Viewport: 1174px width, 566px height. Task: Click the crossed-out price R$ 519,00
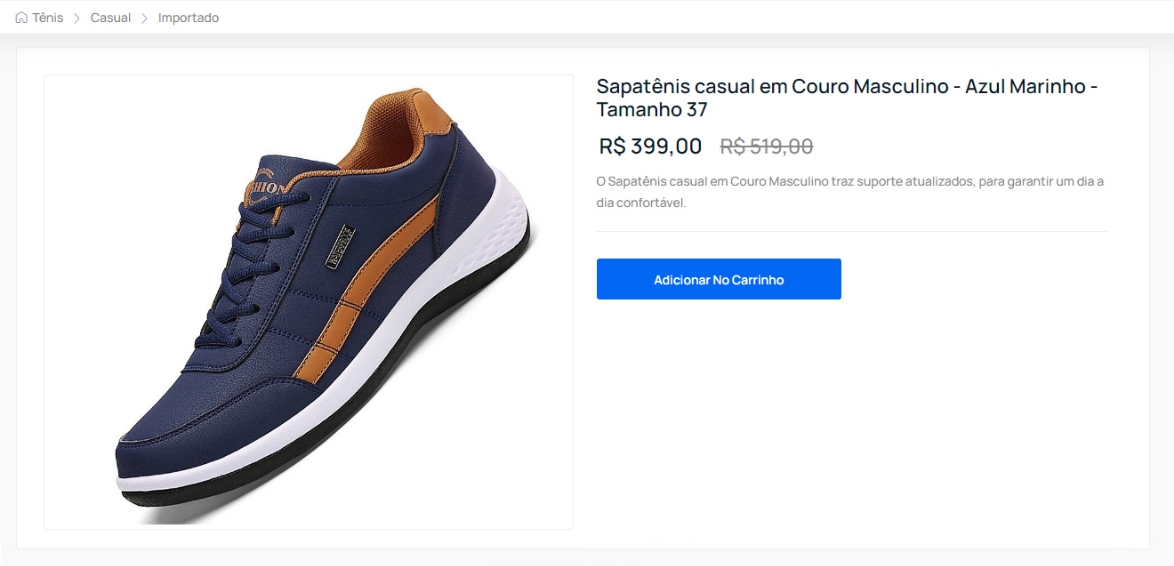pyautogui.click(x=766, y=146)
